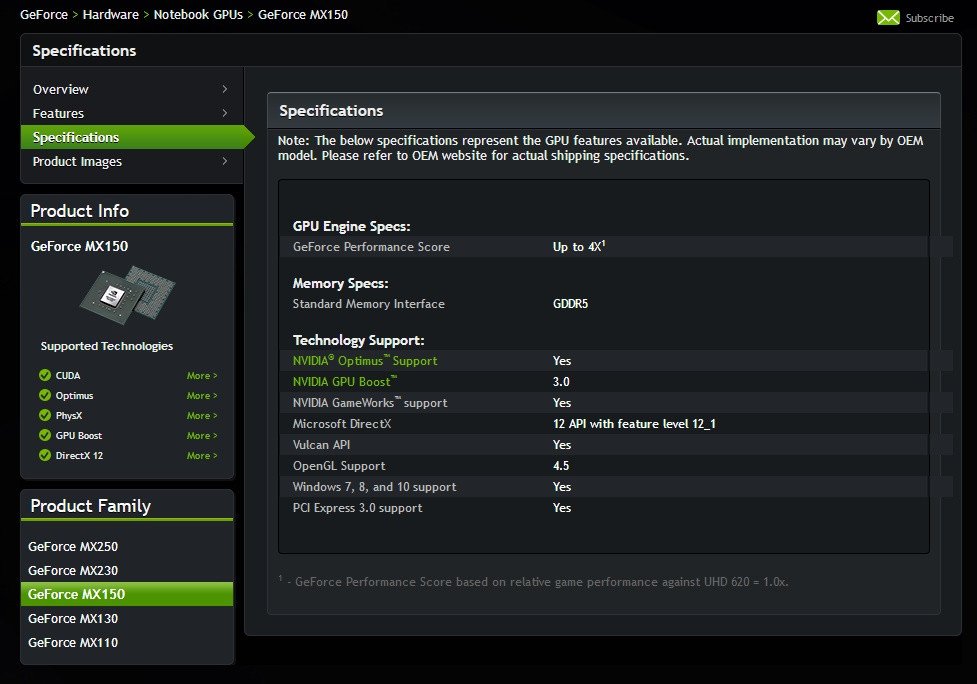
Task: Open More link for CUDA
Action: click(201, 376)
